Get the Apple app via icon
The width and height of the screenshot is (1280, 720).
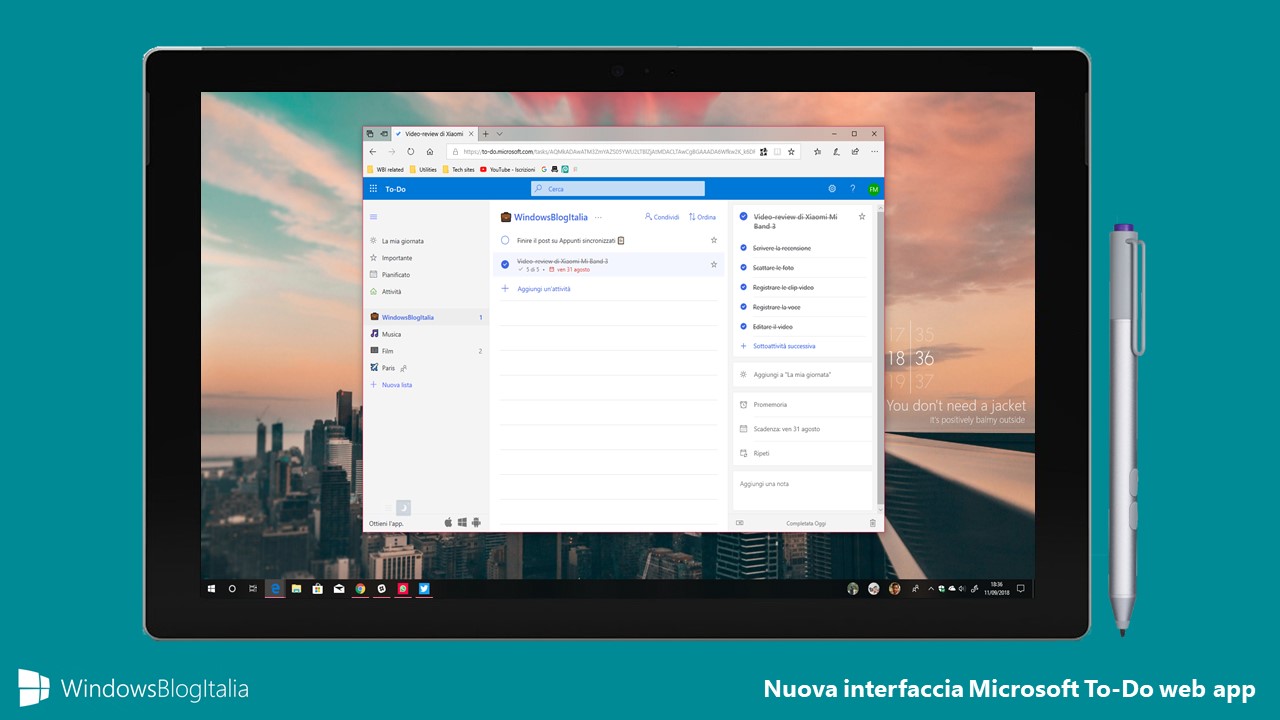(x=449, y=522)
